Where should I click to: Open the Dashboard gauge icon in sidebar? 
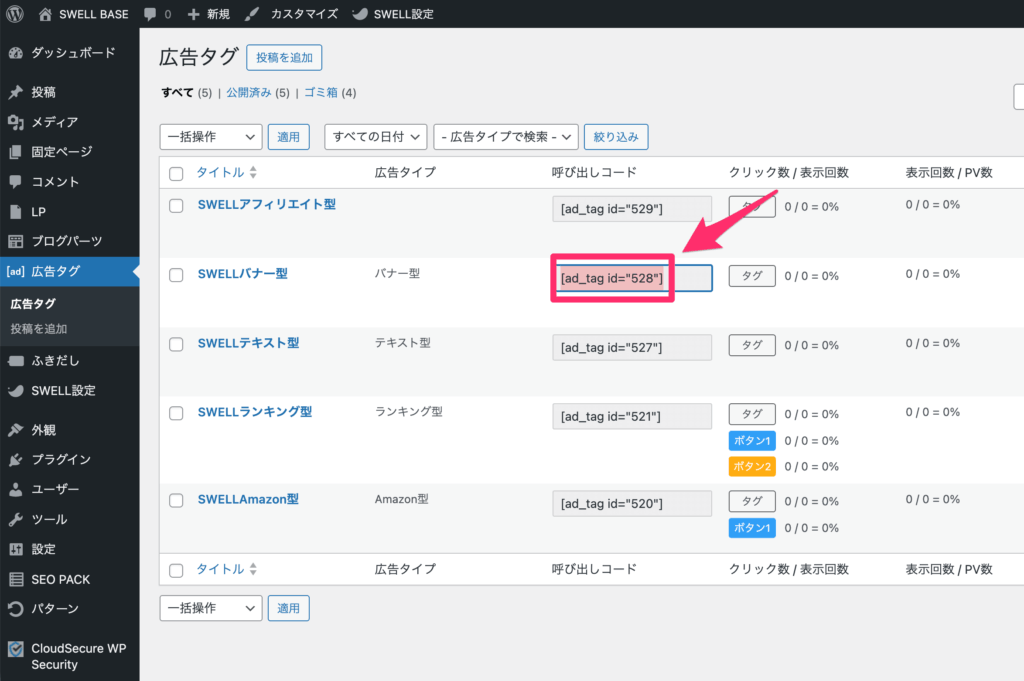coord(15,53)
